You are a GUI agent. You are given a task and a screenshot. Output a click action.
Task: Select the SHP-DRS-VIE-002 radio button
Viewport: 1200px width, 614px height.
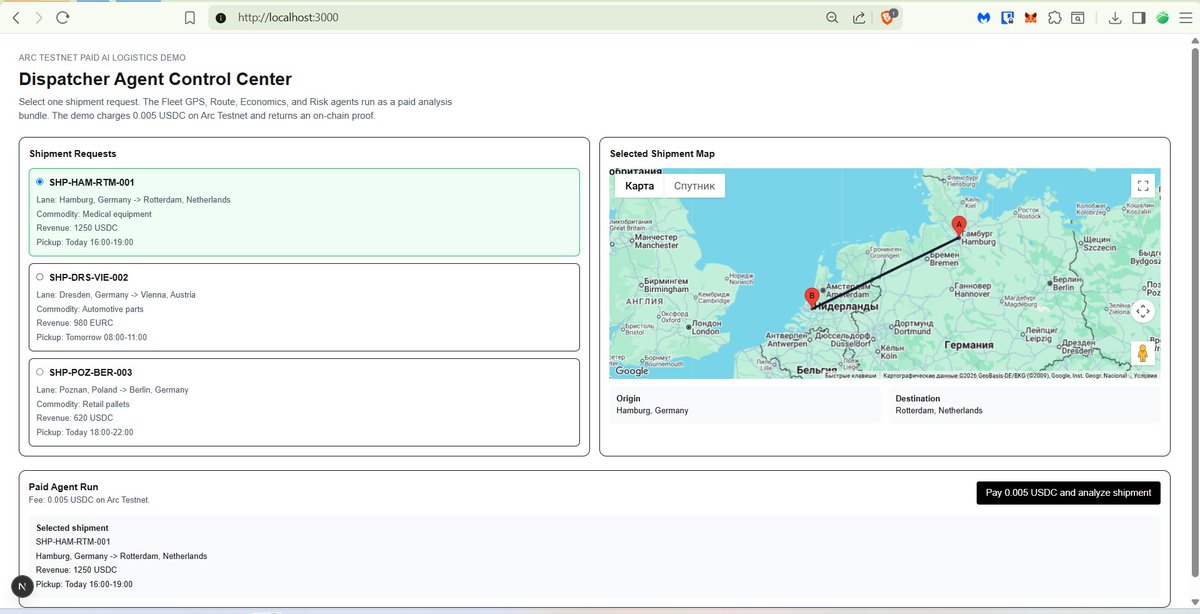pos(40,277)
